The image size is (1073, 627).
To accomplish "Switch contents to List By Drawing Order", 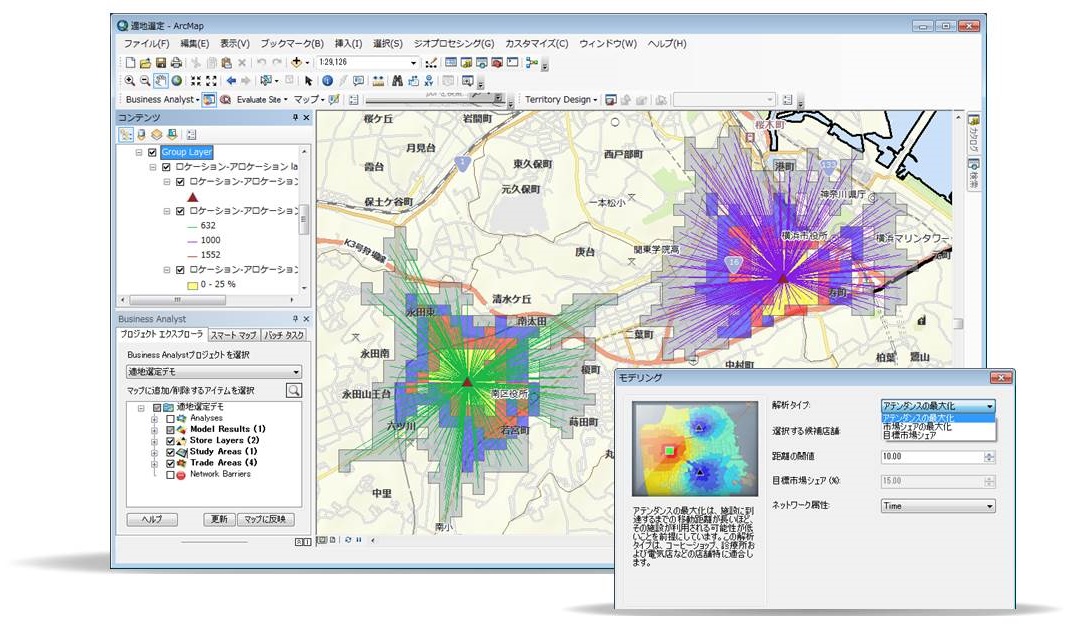I will 127,135.
